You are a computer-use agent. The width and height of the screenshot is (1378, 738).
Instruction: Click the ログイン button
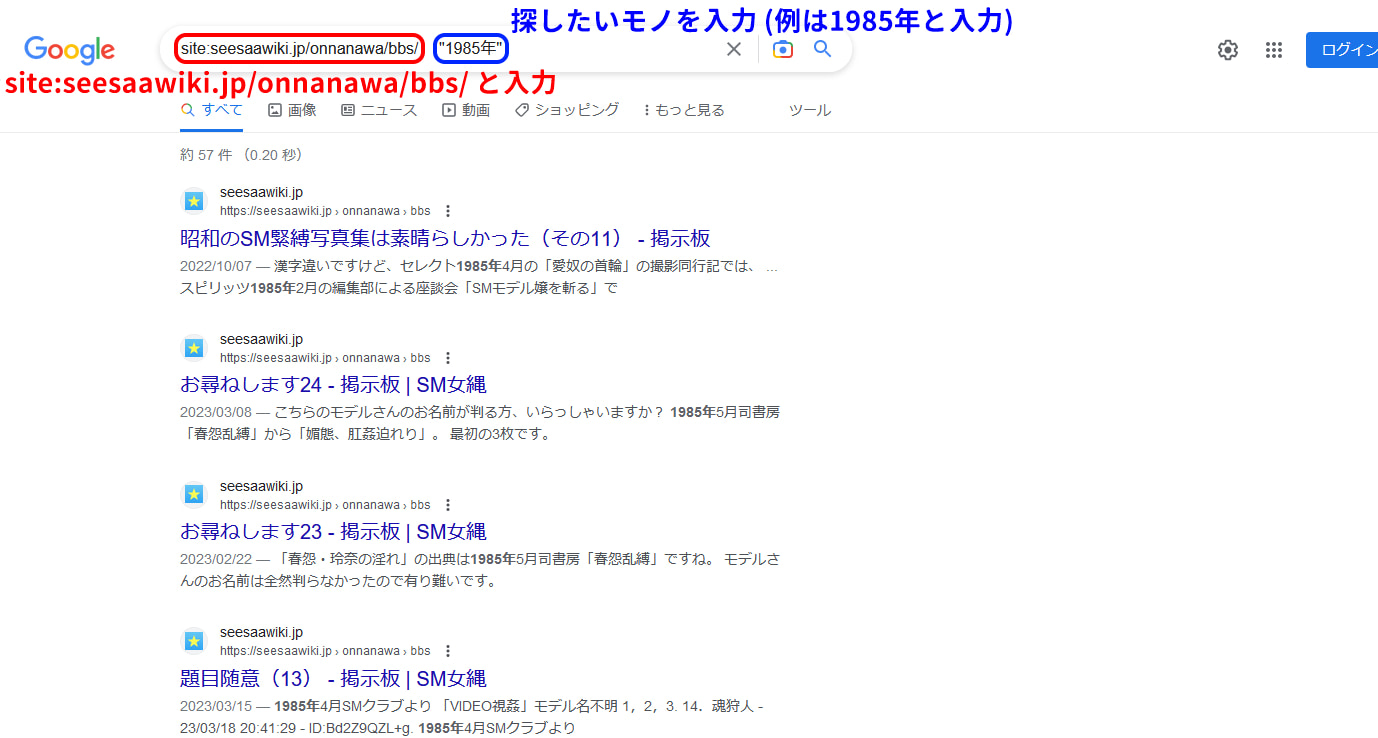coord(1342,50)
